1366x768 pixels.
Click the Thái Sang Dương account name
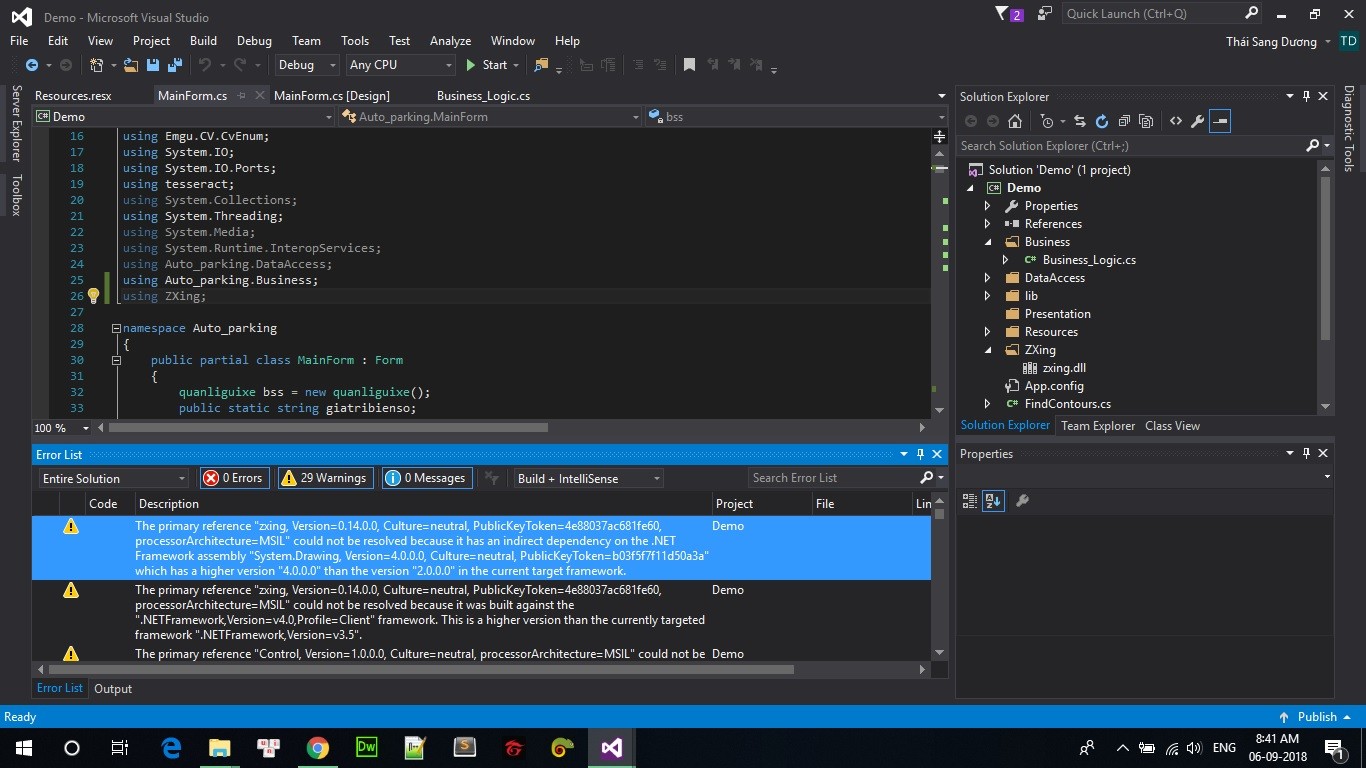[1272, 42]
